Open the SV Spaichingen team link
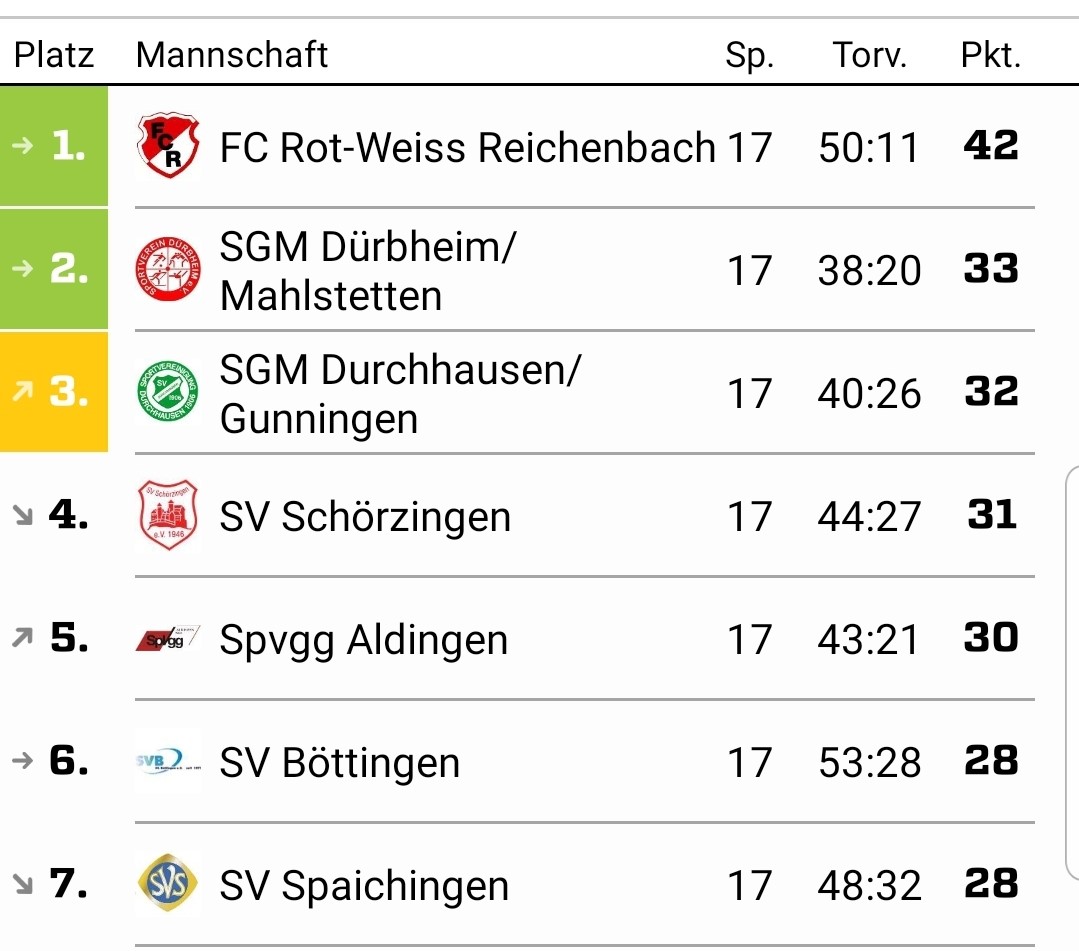The width and height of the screenshot is (1079, 951). point(364,887)
